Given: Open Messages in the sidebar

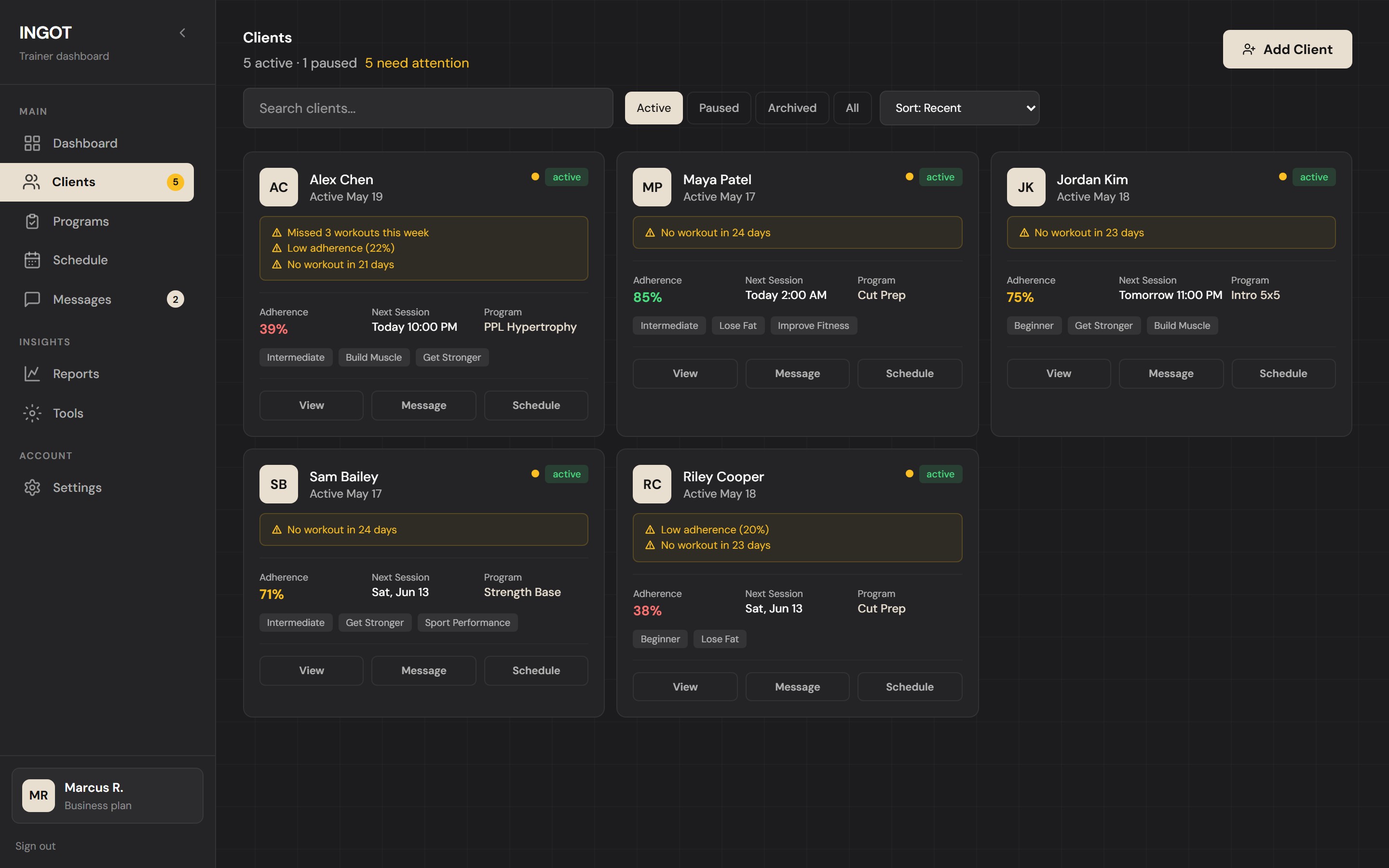Looking at the screenshot, I should point(97,299).
